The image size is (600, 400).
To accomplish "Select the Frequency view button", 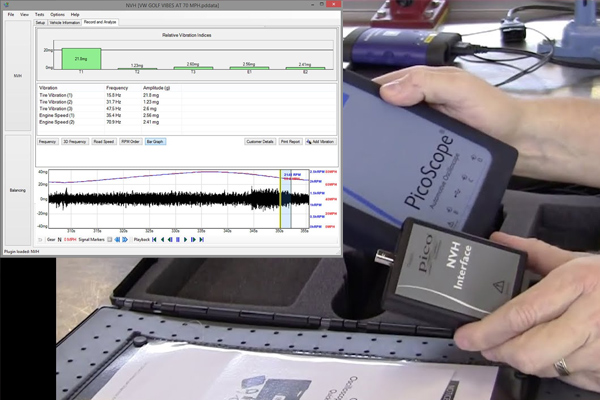I will 47,142.
